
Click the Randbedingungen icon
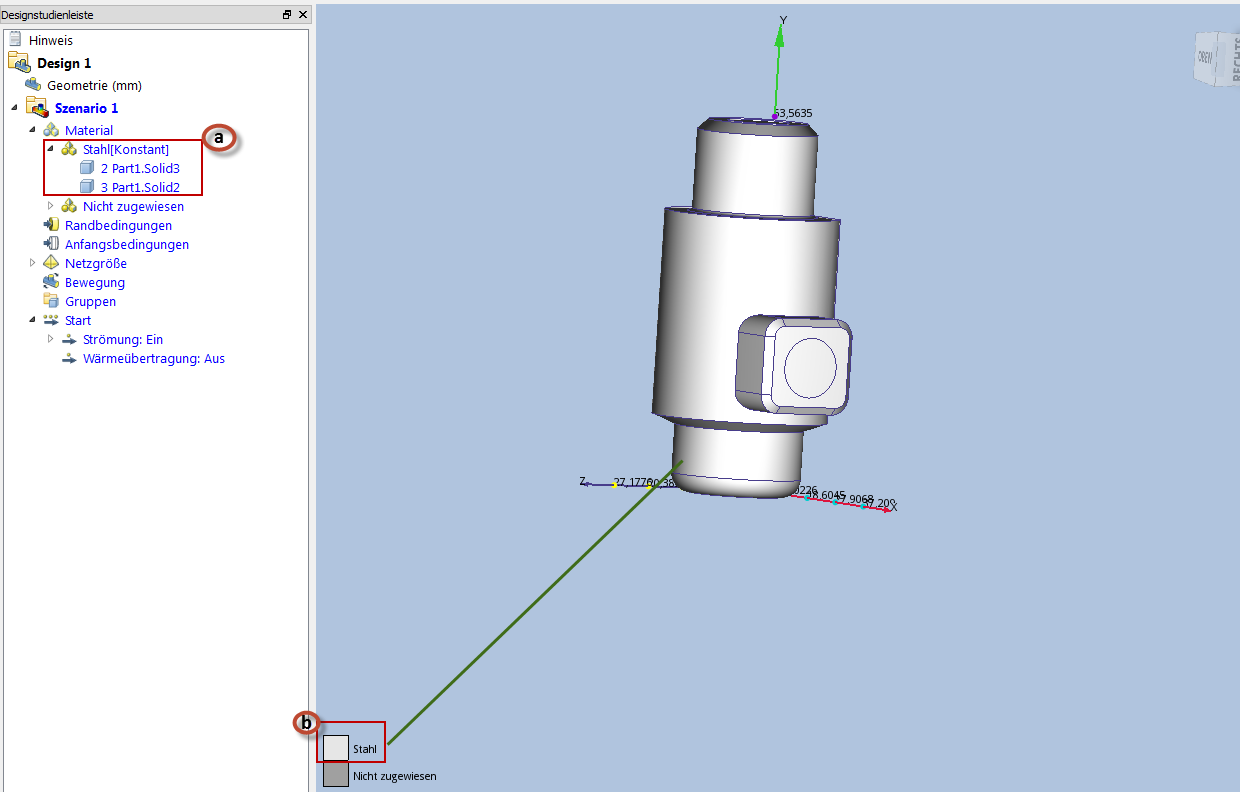coord(51,225)
